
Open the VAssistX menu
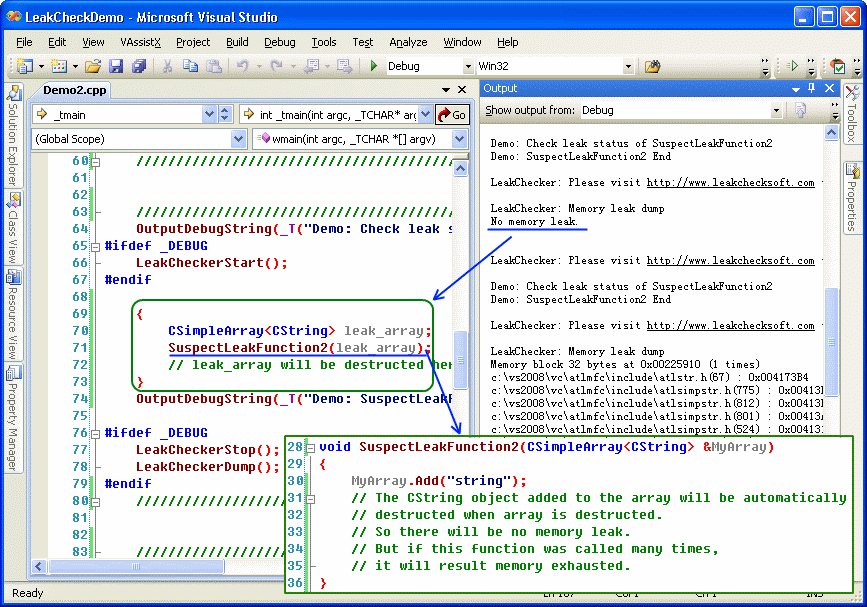[x=140, y=42]
